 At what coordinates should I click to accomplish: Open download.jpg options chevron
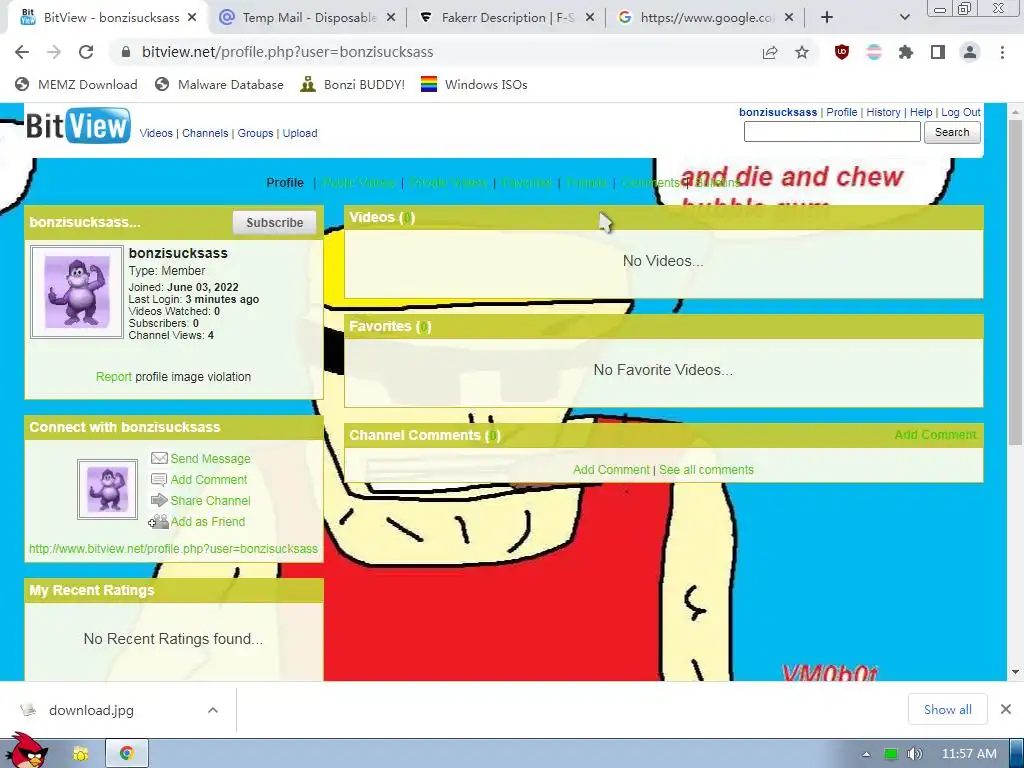click(x=213, y=710)
